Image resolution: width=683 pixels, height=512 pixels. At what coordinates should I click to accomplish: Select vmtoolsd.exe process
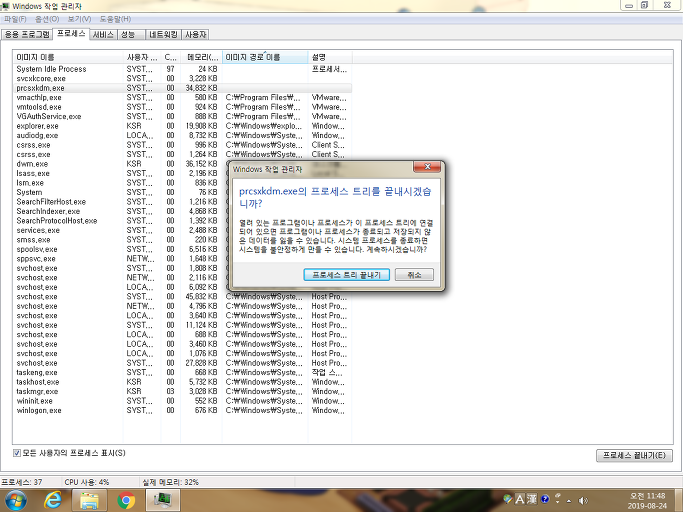coord(183,107)
